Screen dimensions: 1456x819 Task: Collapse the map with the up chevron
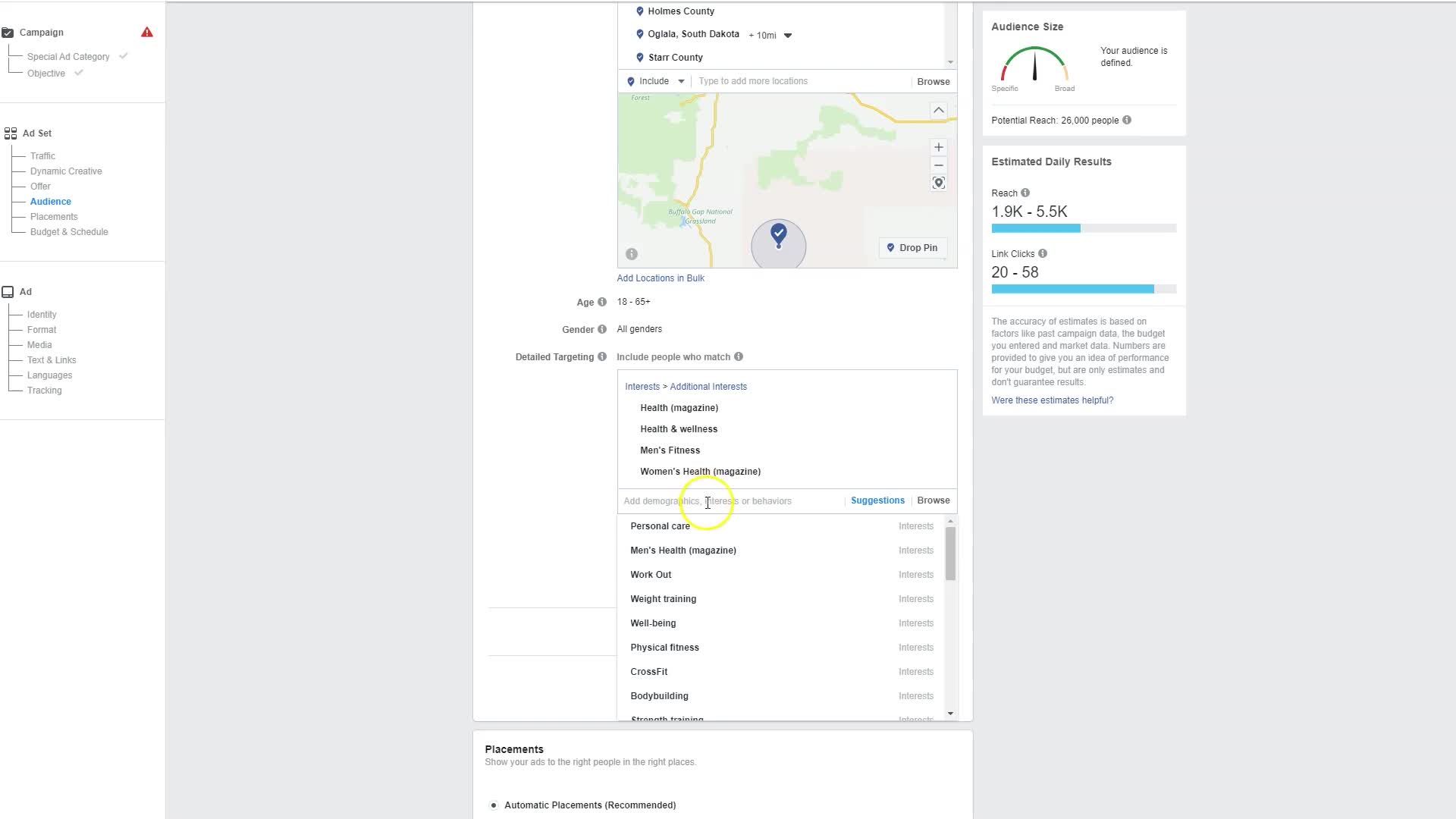click(x=938, y=111)
